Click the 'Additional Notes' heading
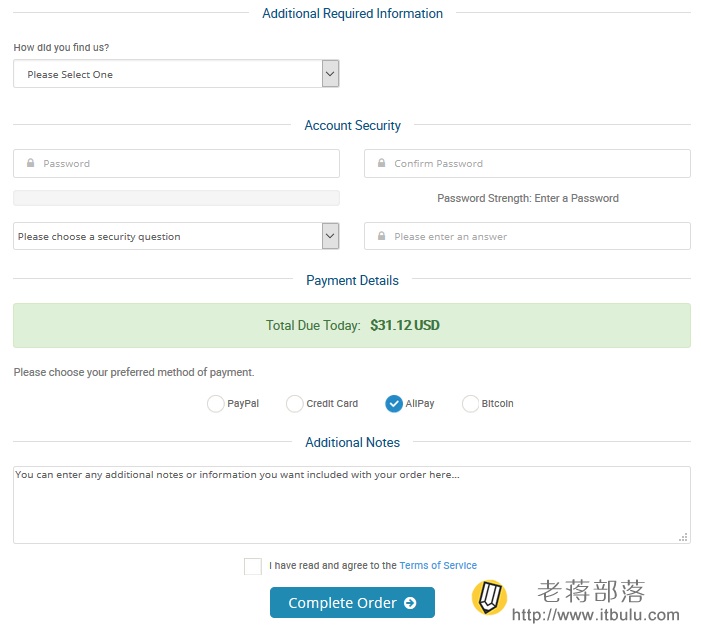 click(x=353, y=443)
